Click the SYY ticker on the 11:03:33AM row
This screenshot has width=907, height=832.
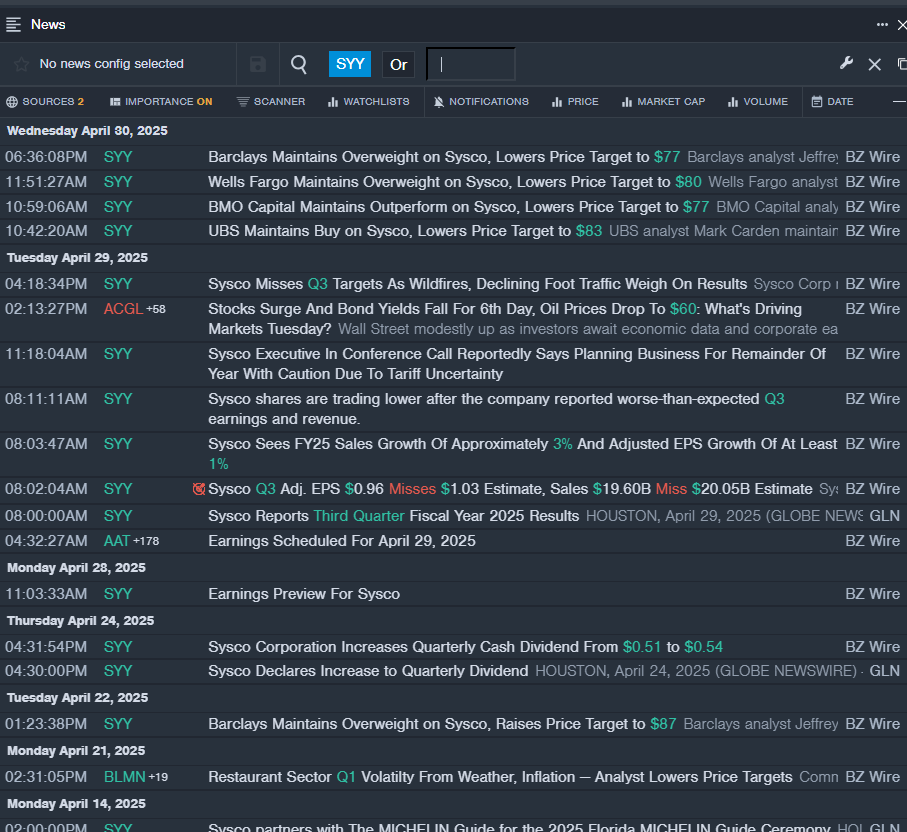118,594
